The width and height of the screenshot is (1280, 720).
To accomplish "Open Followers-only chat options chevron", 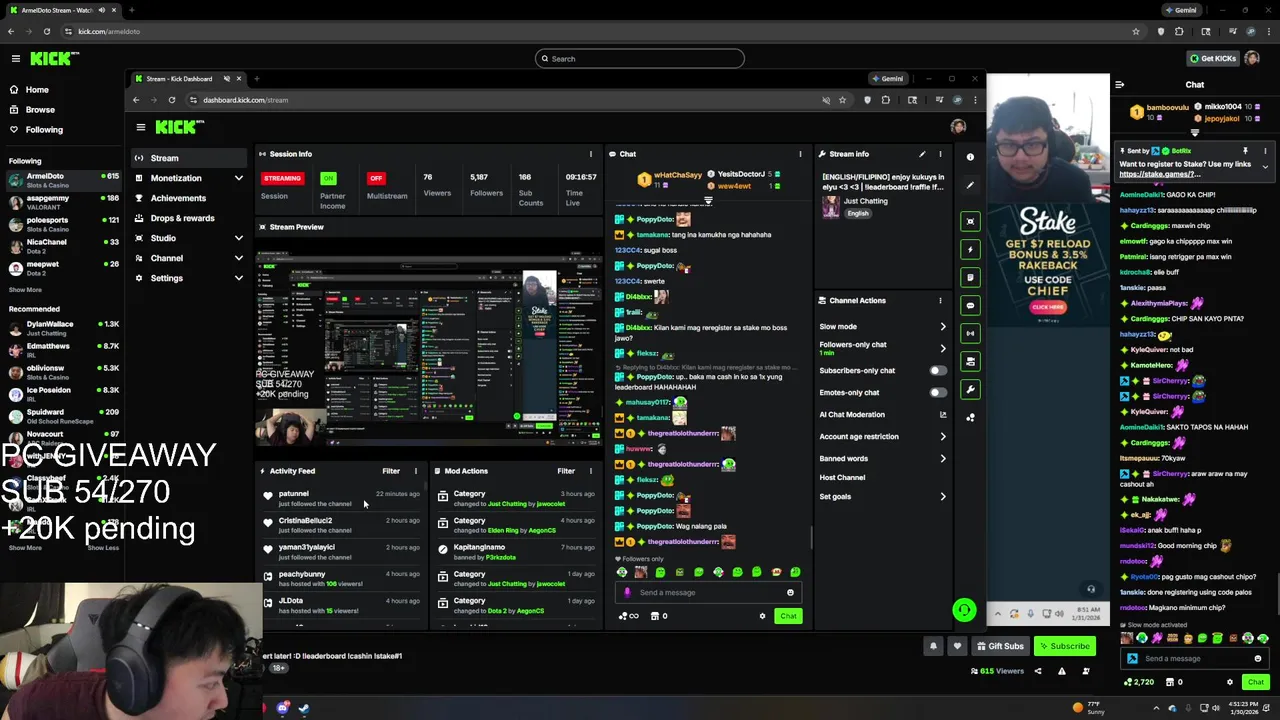I will pos(942,348).
